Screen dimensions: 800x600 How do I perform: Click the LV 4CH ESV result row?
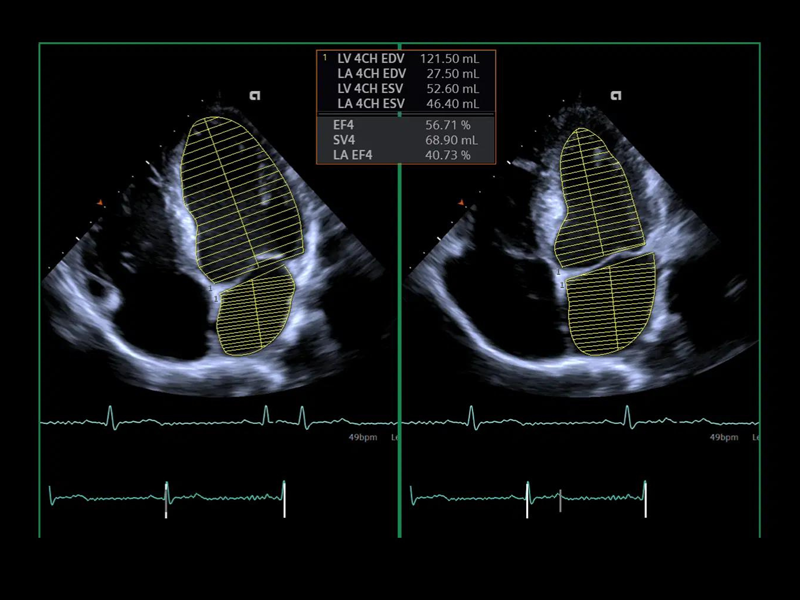[x=407, y=89]
